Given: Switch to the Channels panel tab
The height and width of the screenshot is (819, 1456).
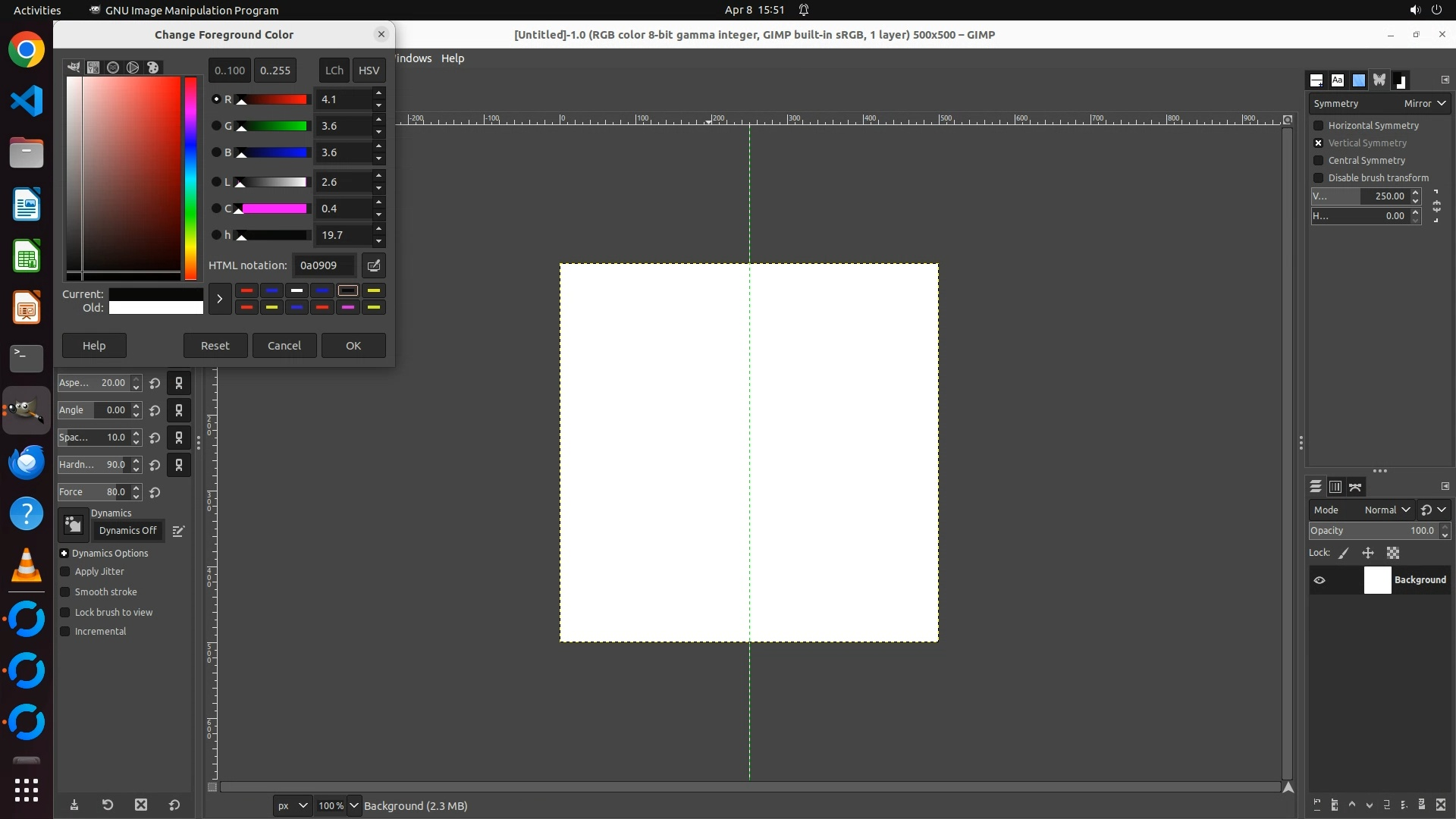Looking at the screenshot, I should tap(1335, 487).
